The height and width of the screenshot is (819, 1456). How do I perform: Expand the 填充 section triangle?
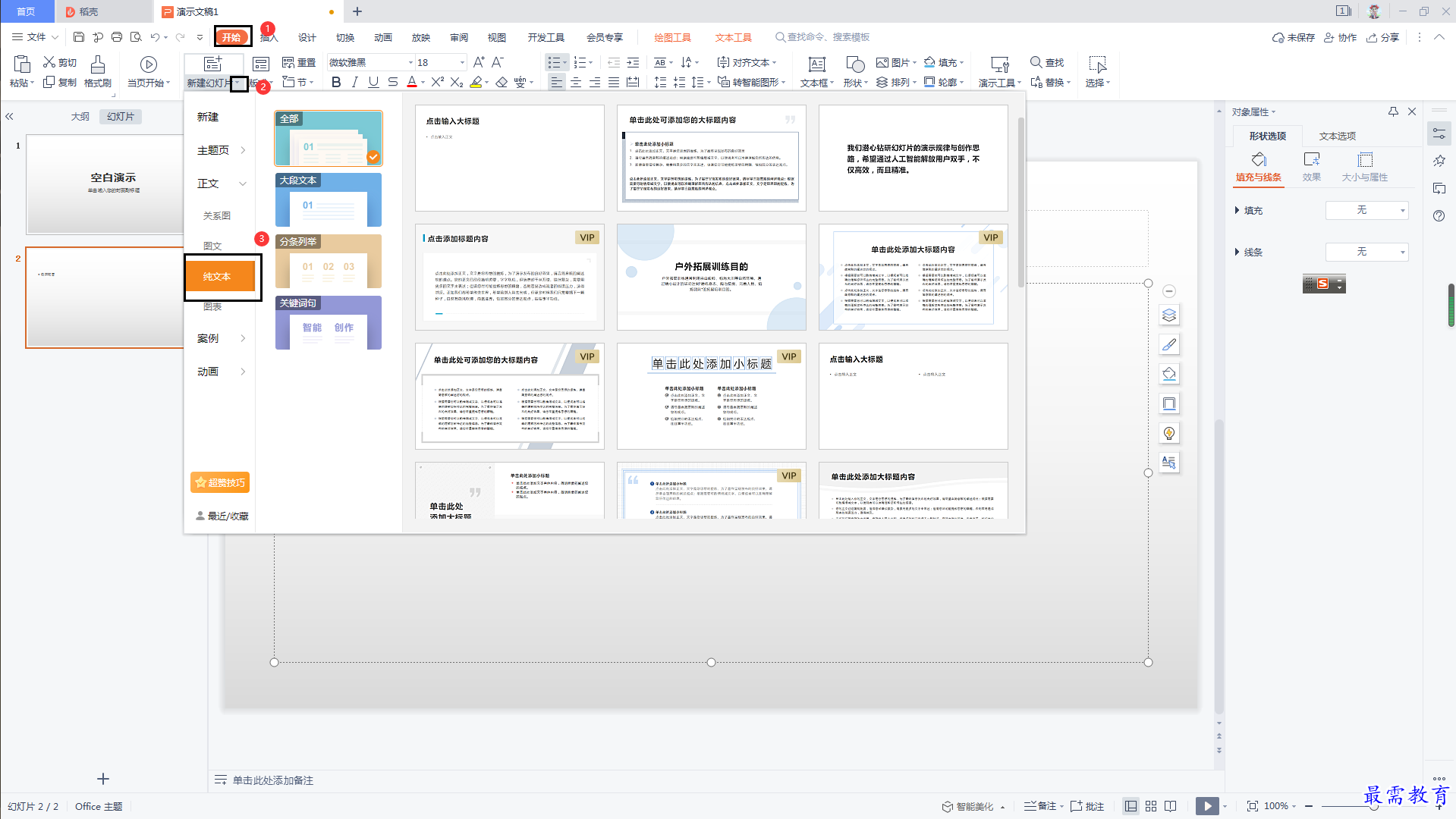pos(1237,210)
